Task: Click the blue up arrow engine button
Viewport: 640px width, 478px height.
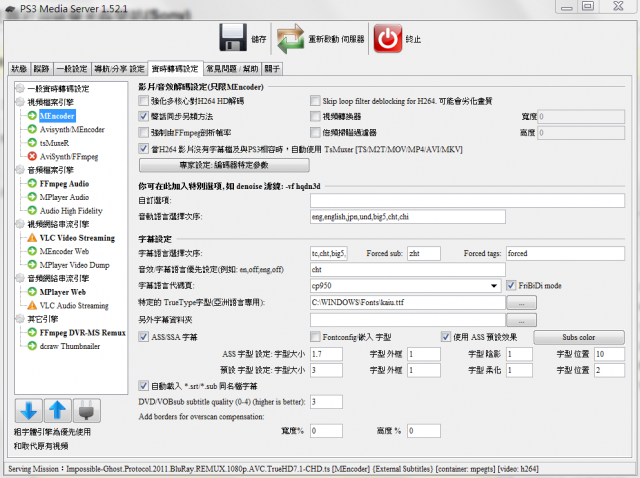Action: pyautogui.click(x=58, y=411)
